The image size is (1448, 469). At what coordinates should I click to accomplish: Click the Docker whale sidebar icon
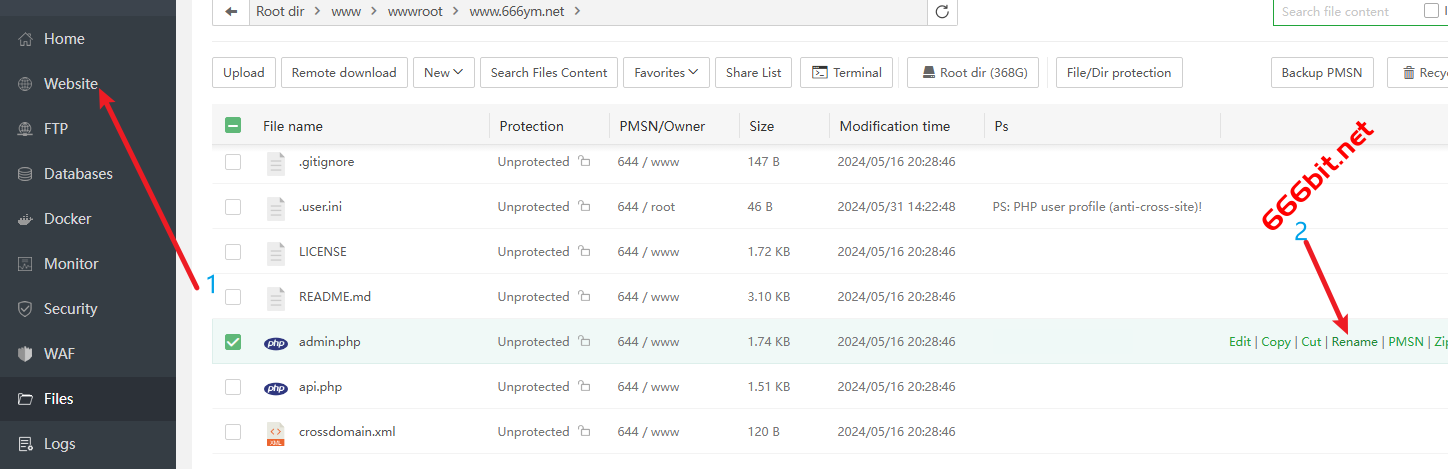click(26, 219)
